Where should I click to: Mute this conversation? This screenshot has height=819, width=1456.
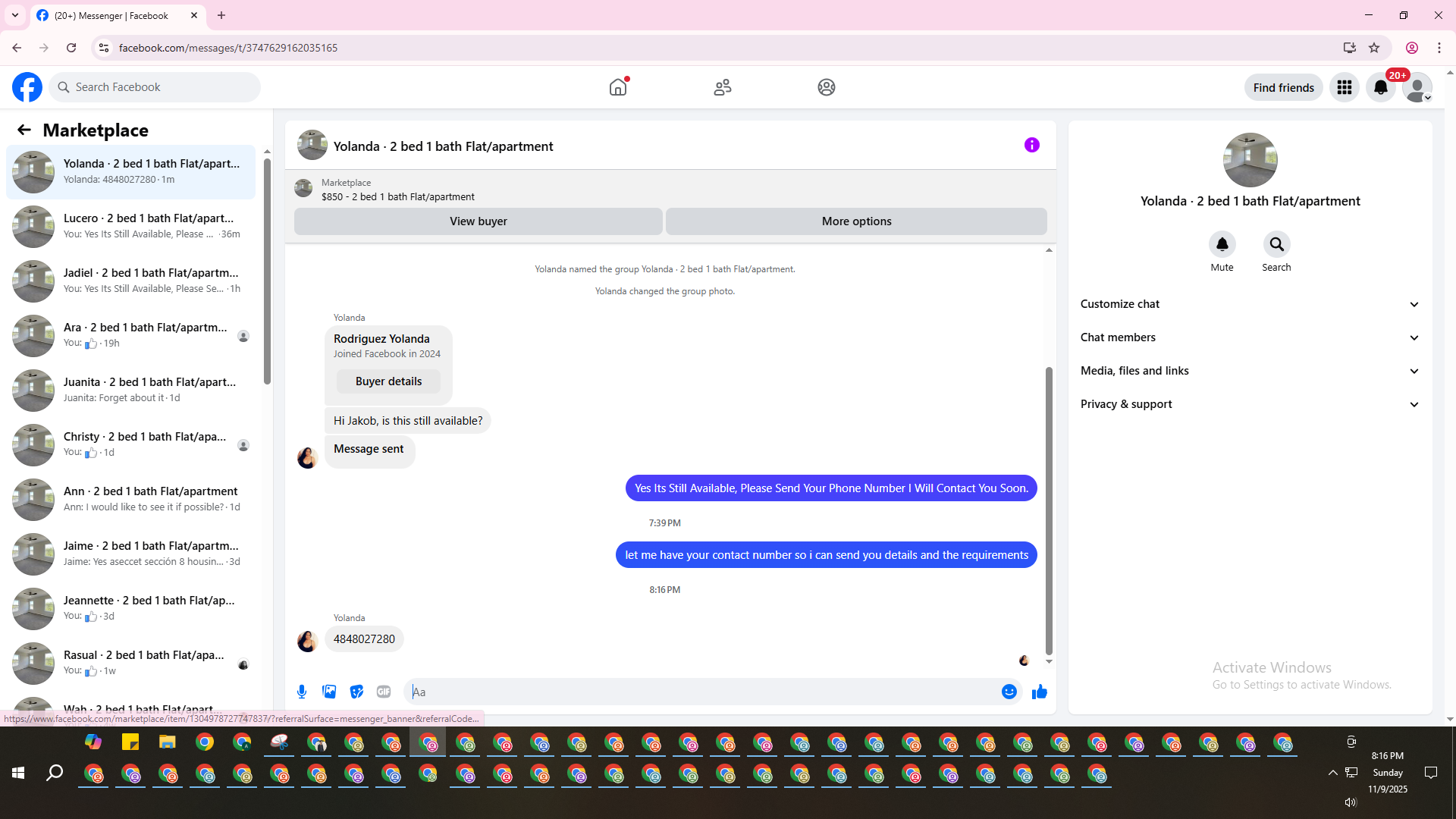pos(1222,244)
